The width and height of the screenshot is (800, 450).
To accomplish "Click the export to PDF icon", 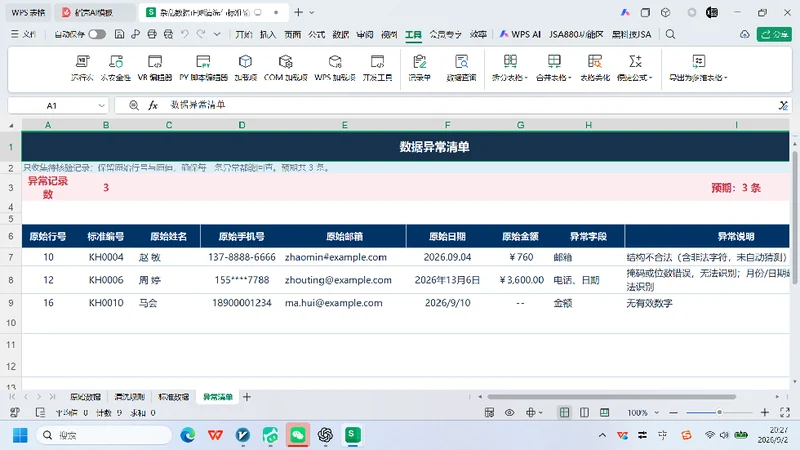I will (x=136, y=34).
